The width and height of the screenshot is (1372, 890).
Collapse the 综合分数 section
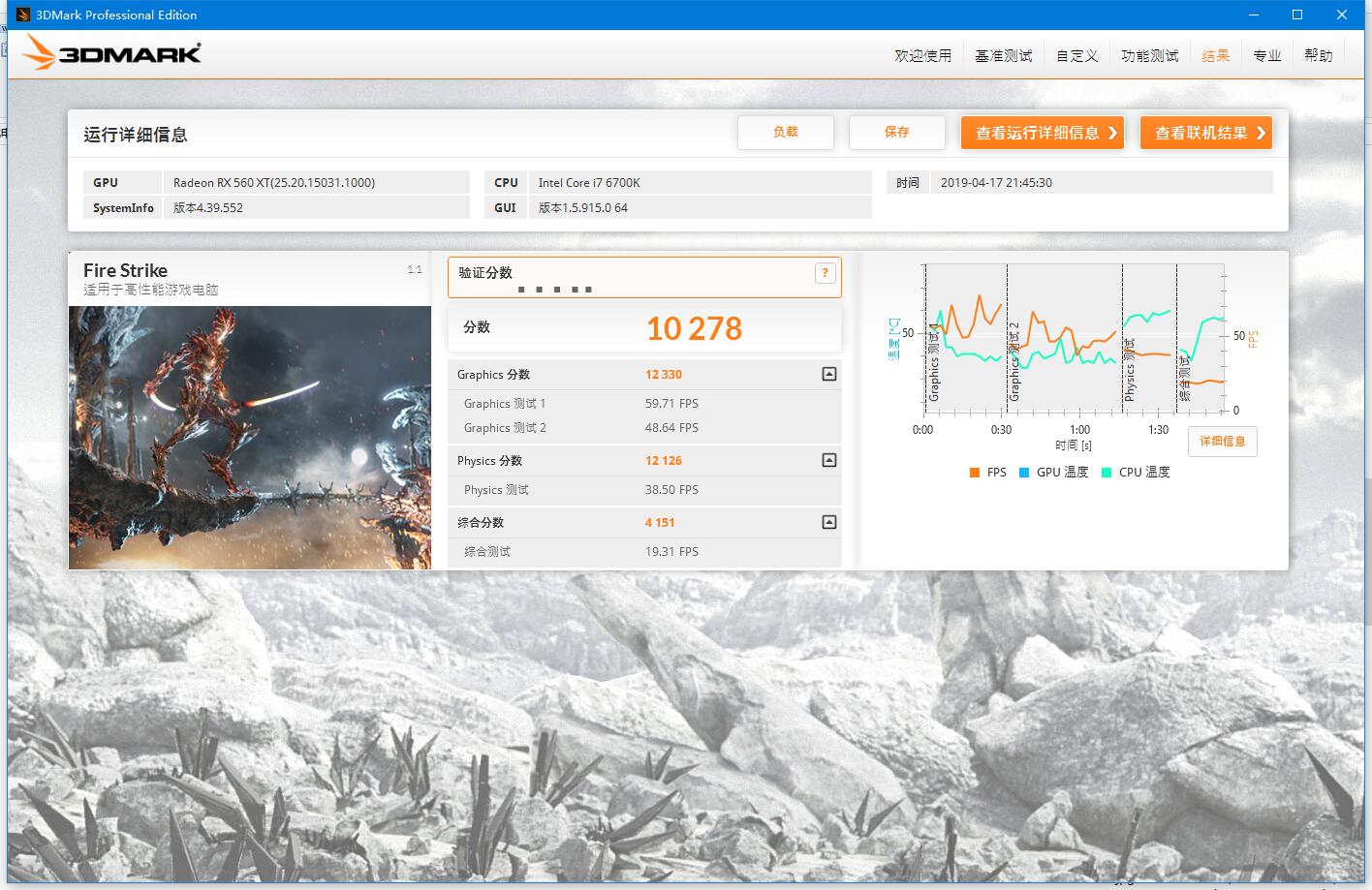[828, 522]
